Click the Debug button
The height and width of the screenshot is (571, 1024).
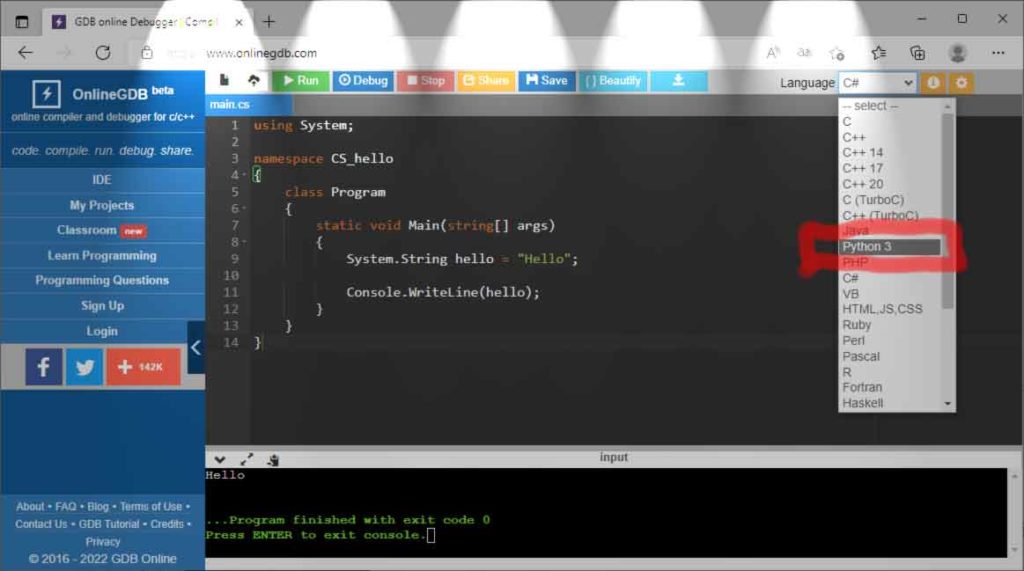point(361,80)
